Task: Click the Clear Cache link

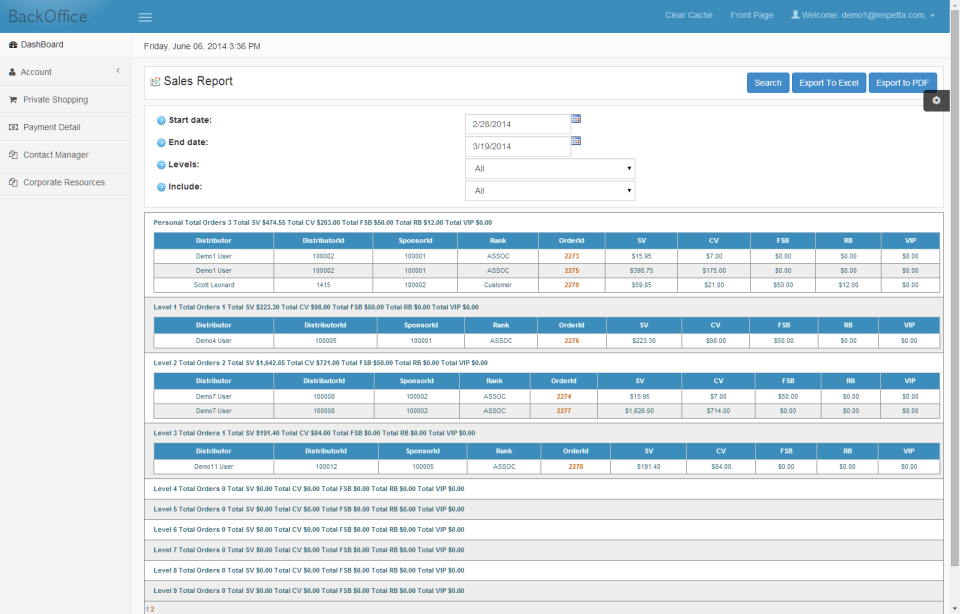Action: (689, 15)
